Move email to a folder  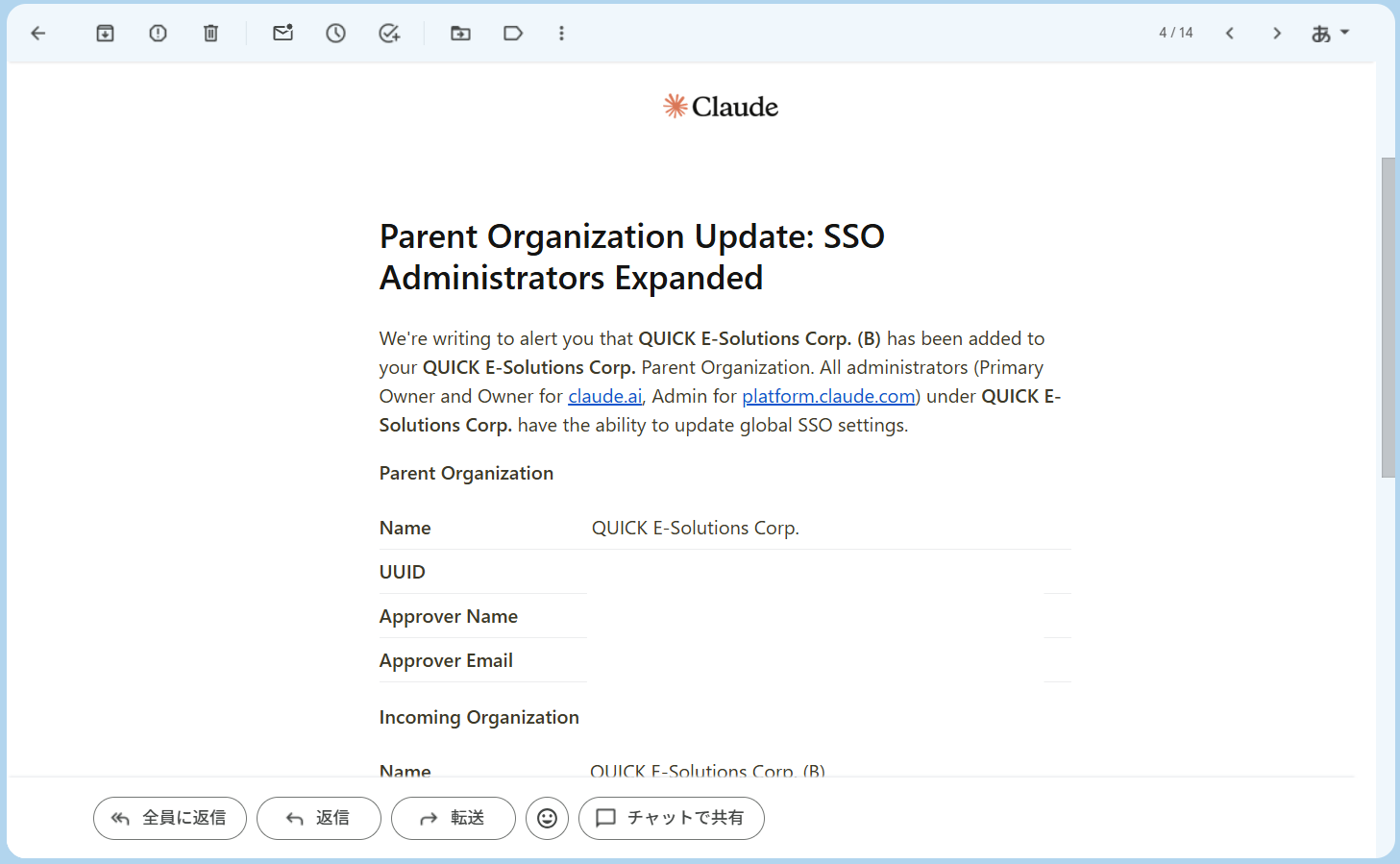(460, 34)
